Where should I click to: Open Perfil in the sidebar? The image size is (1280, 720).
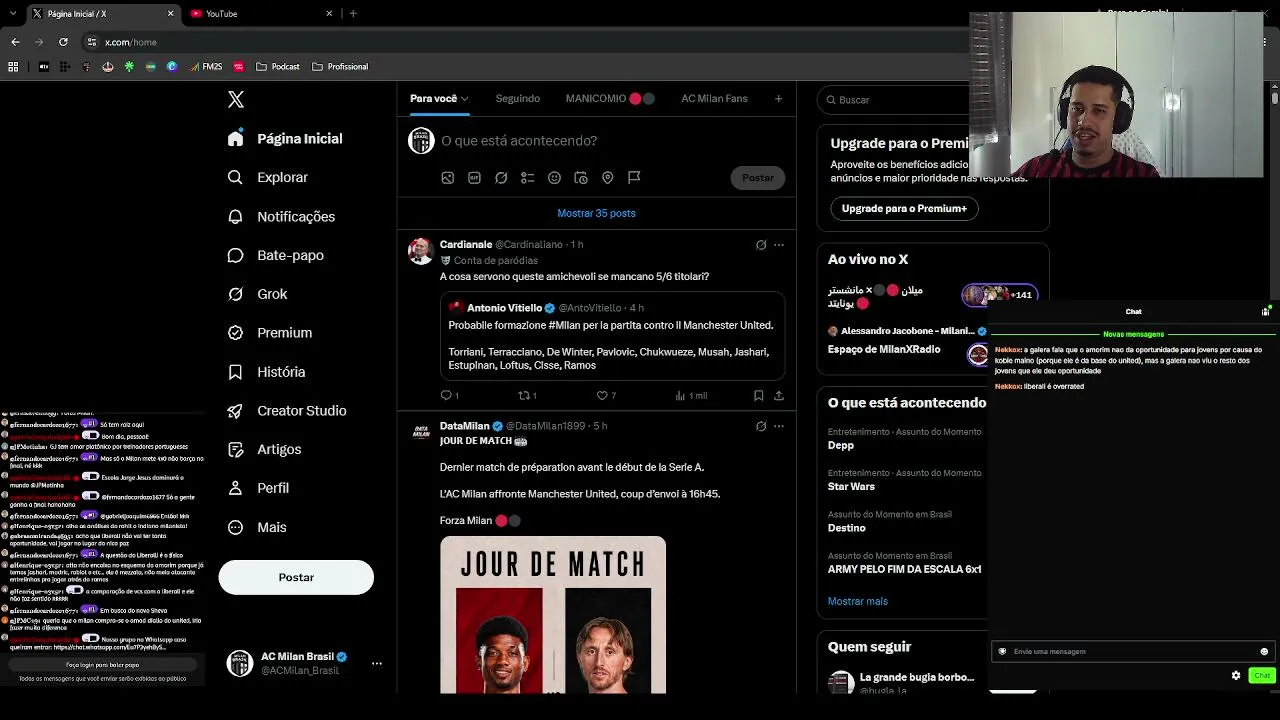(258, 488)
